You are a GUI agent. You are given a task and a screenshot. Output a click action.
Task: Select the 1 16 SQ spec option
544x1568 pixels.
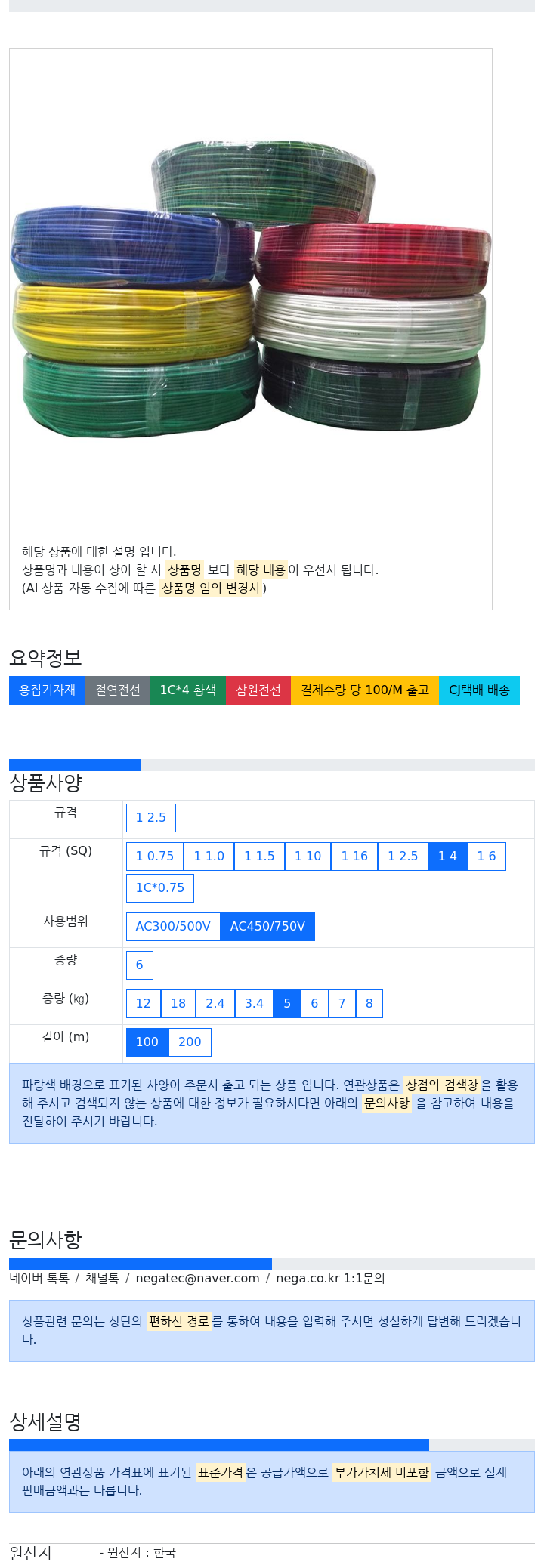point(354,857)
